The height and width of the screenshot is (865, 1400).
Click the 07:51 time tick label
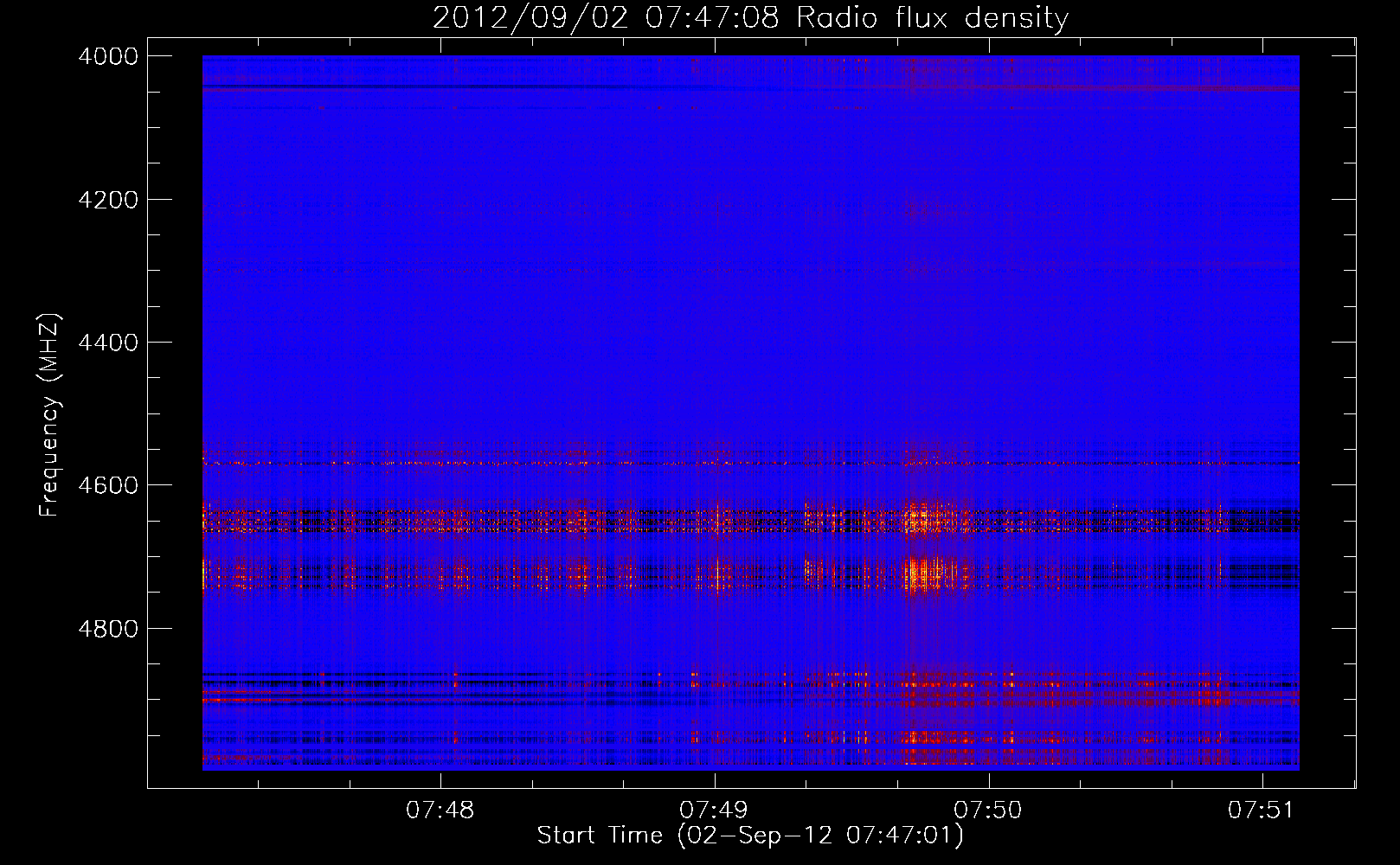pos(1262,810)
